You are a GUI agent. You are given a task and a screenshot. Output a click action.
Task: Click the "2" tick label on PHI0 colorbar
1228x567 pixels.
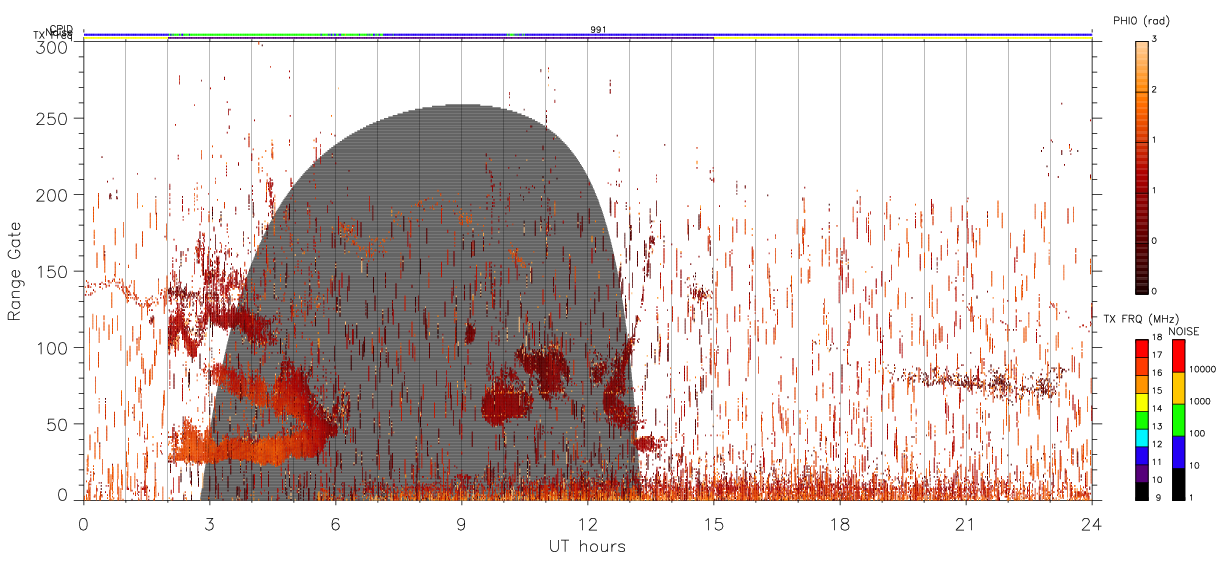1153,91
